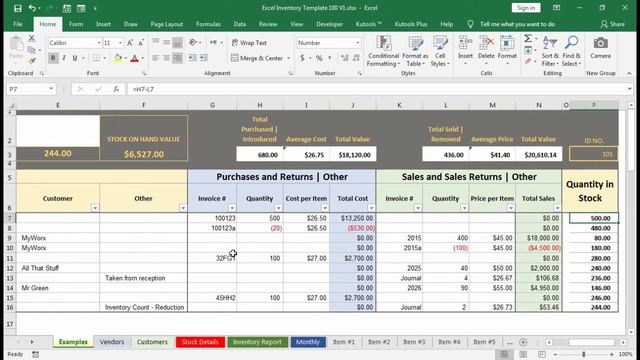Open the Inventory Report sheet tab
This screenshot has width=640, height=360.
258,342
